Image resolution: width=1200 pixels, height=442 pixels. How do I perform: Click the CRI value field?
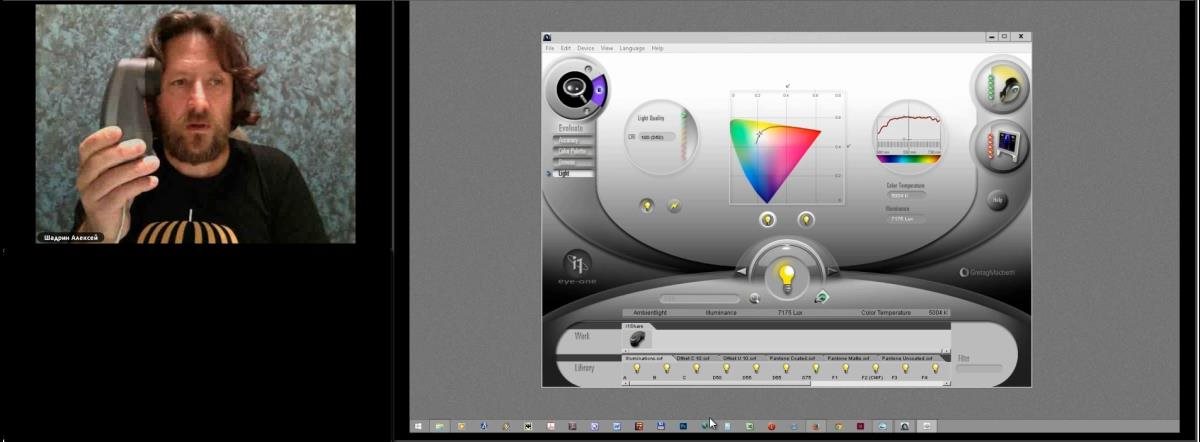pos(655,137)
